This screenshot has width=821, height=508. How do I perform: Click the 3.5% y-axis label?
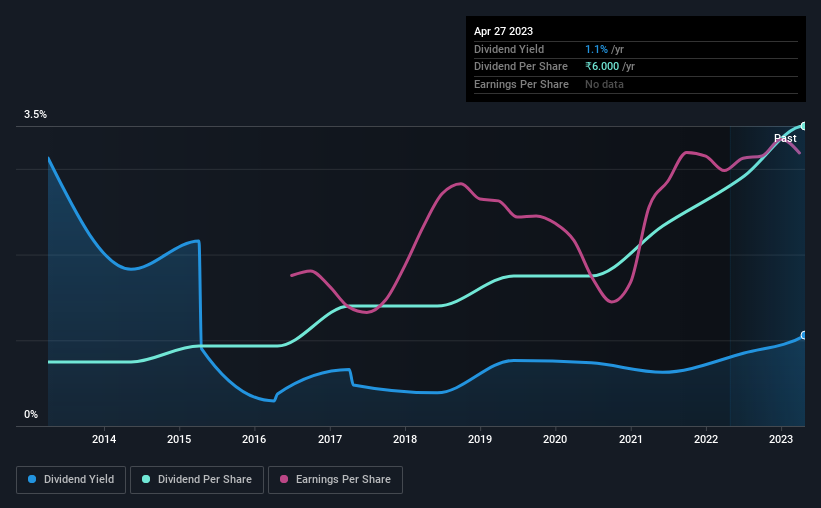pos(35,114)
